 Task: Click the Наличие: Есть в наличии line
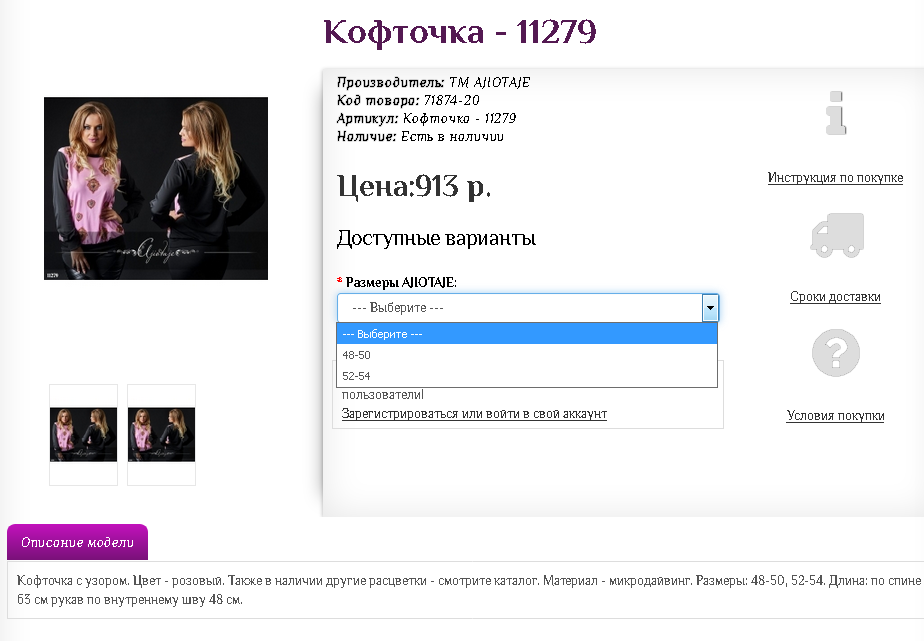pos(420,137)
